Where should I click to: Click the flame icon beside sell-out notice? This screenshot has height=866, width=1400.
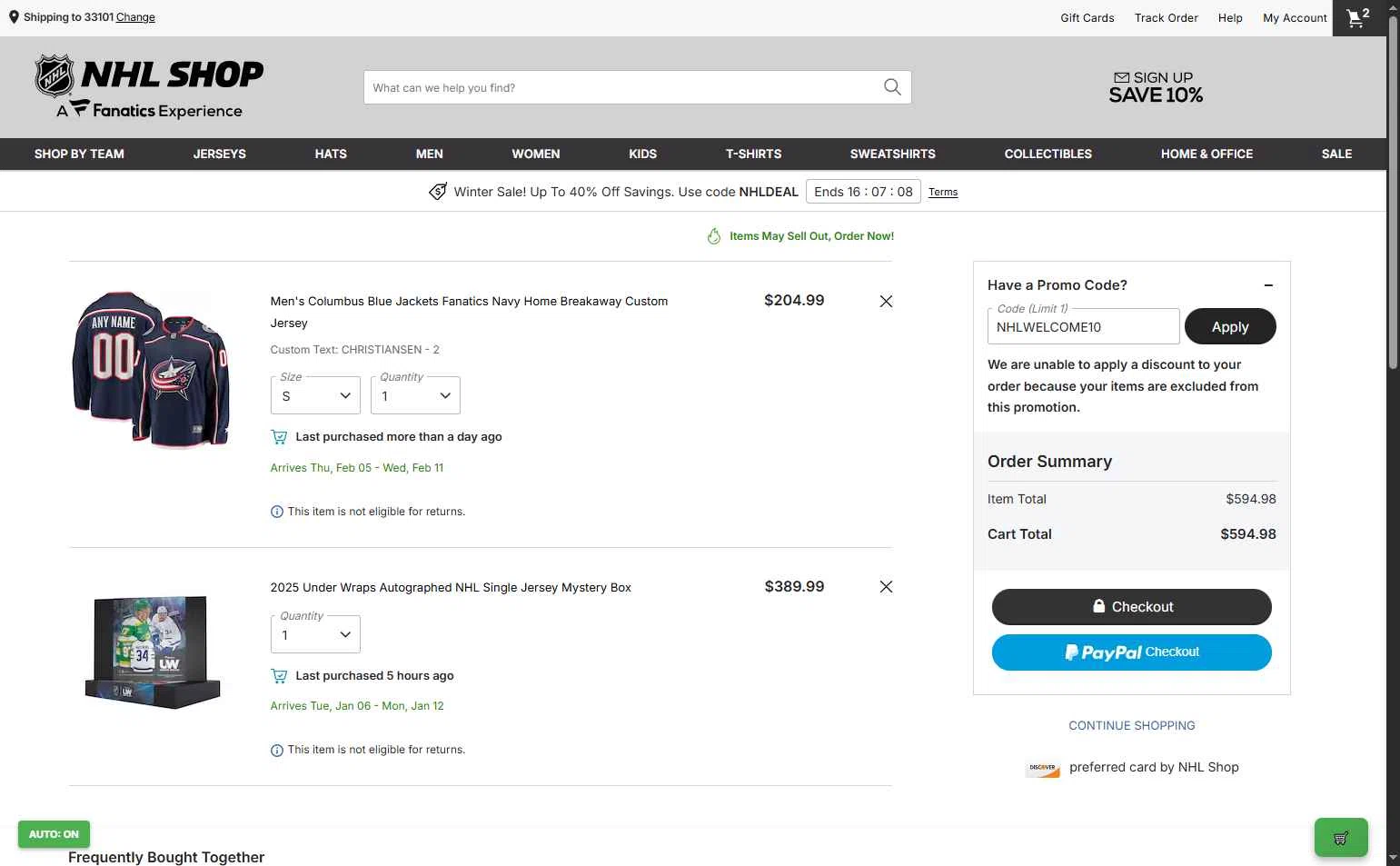coord(714,236)
